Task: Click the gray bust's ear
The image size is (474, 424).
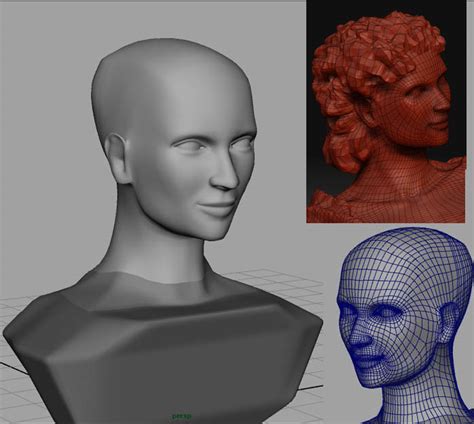Action: (x=117, y=158)
